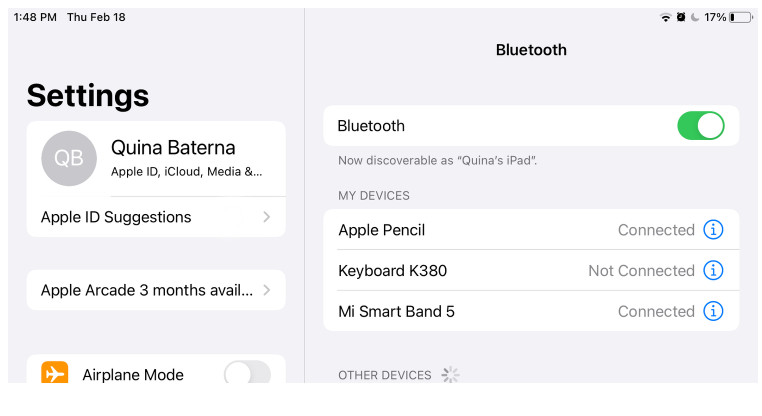The width and height of the screenshot is (762, 416).
Task: Tap the orange Airplane Mode icon
Action: click(x=54, y=372)
